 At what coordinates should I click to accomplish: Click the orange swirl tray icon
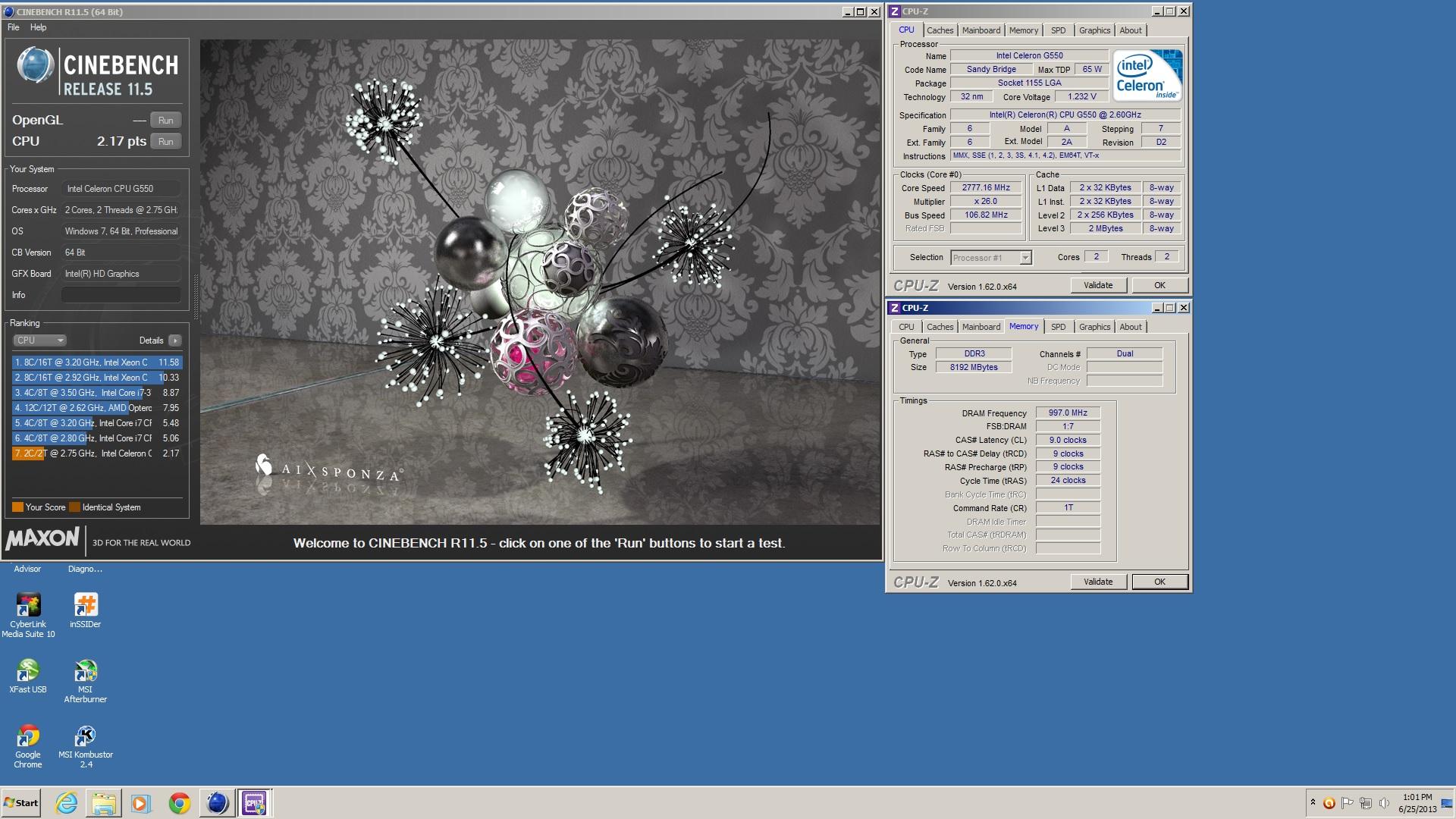coord(1329,803)
